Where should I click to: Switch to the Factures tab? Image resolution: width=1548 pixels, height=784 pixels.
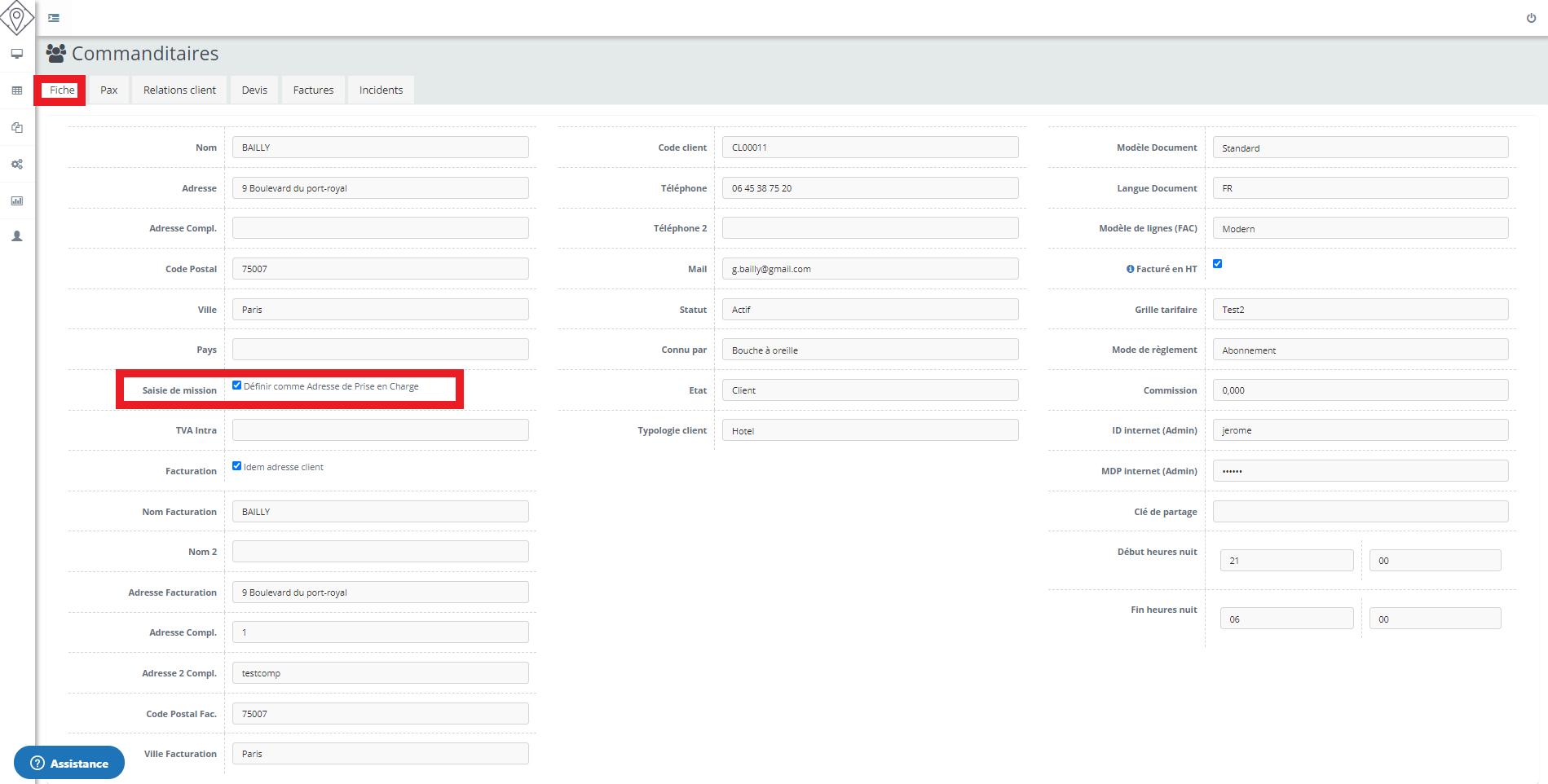(x=313, y=90)
